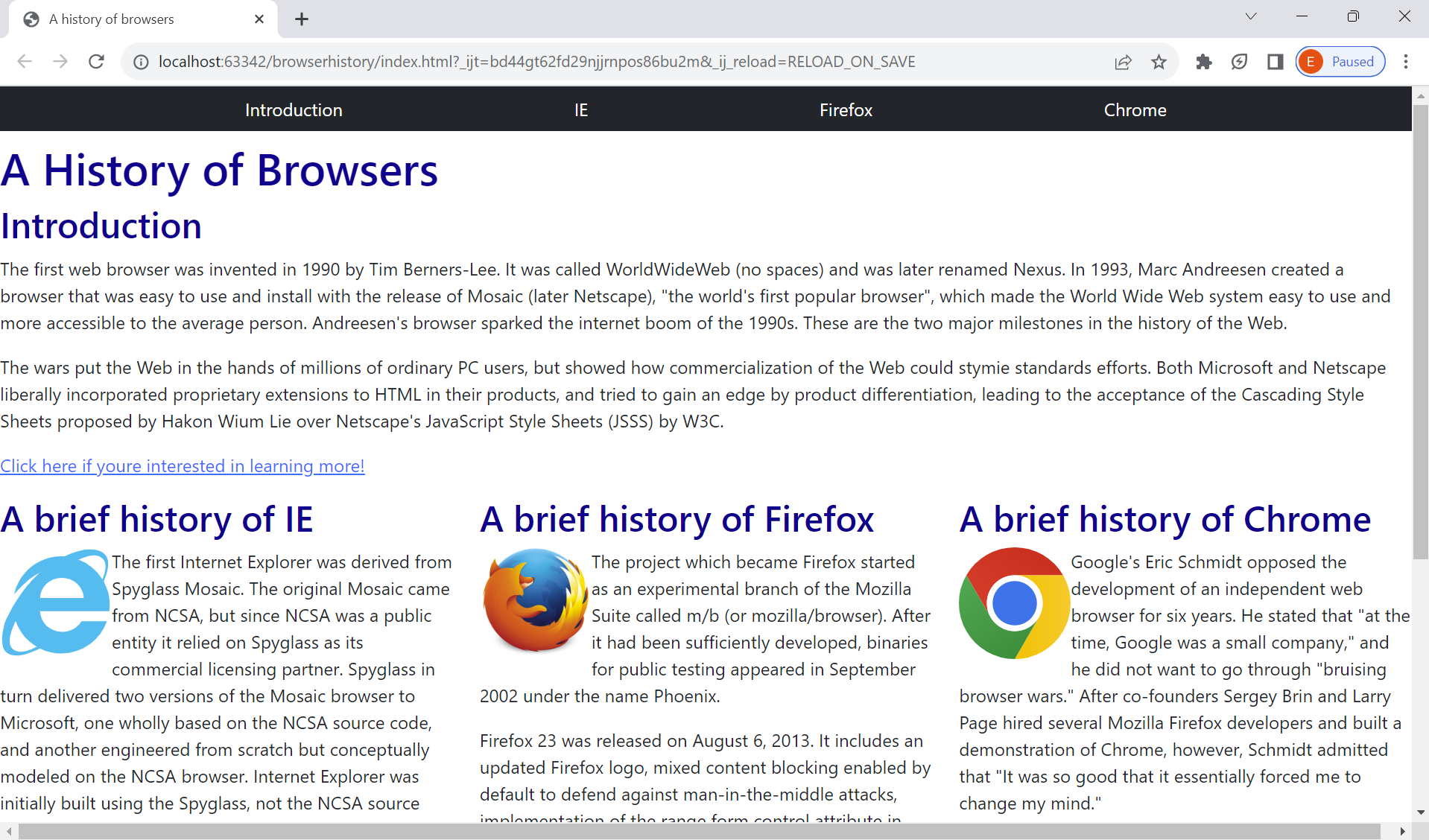Click the globe favicon on the tab
Screen dimensions: 1429x840
tap(31, 19)
